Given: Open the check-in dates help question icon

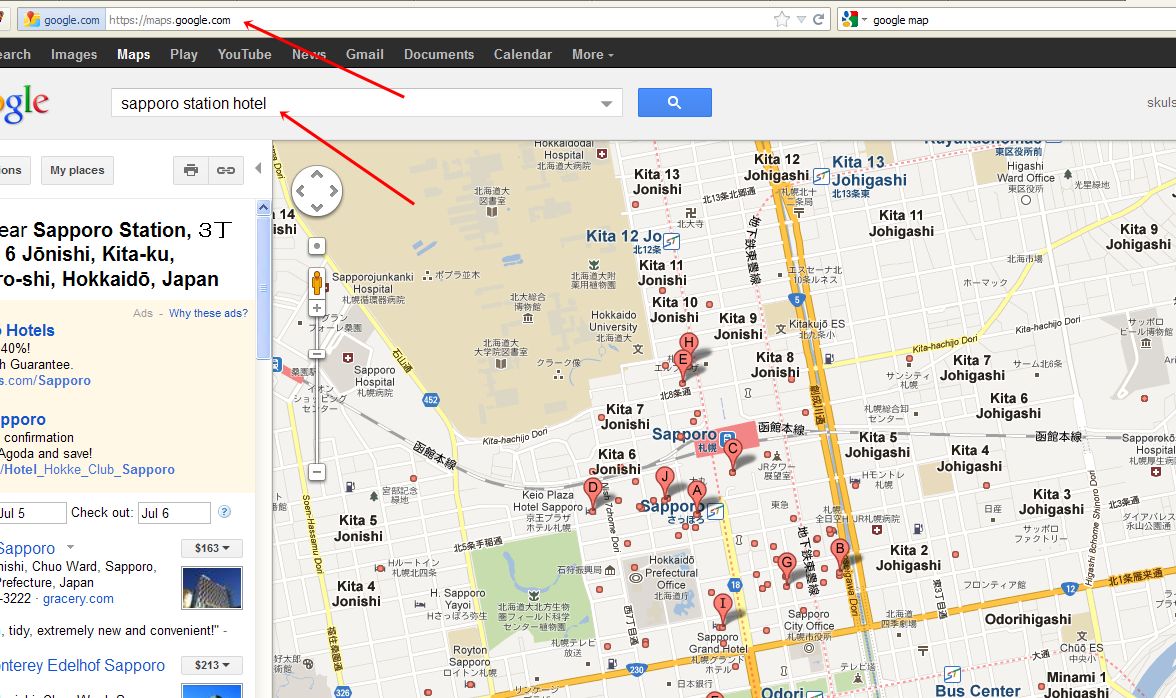Looking at the screenshot, I should click(224, 512).
